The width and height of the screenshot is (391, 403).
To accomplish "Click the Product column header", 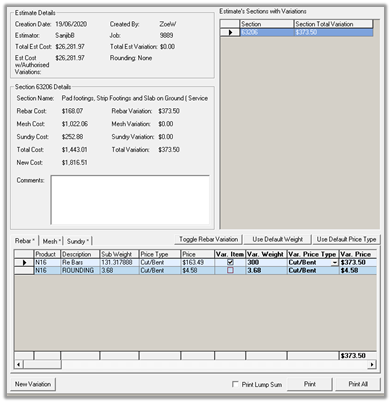I will pyautogui.click(x=47, y=254).
